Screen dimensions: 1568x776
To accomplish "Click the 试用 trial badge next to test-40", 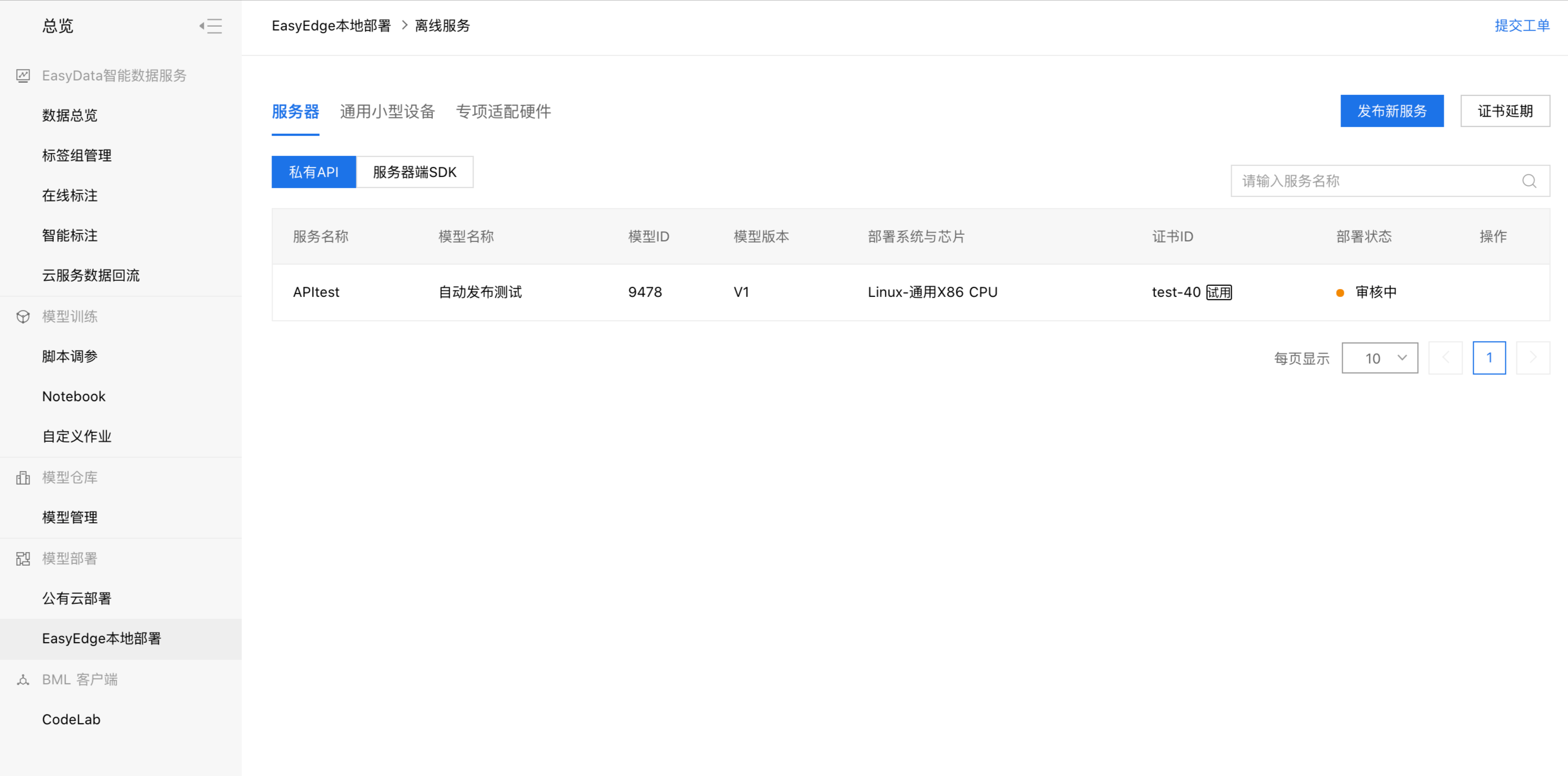I will click(1219, 293).
